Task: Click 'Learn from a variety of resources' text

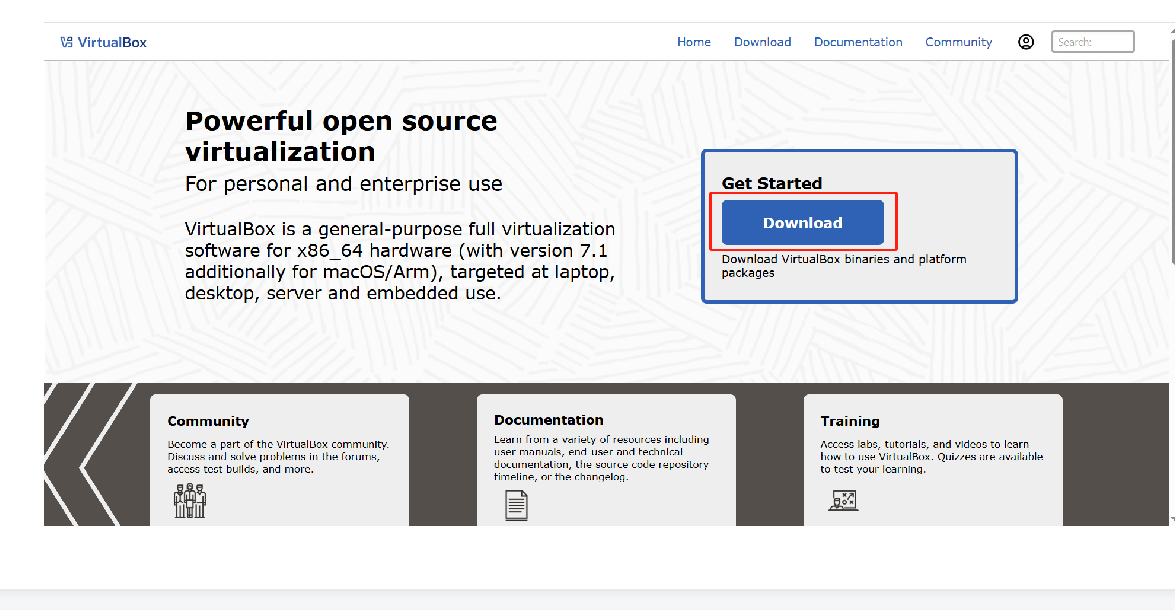Action: 602,458
